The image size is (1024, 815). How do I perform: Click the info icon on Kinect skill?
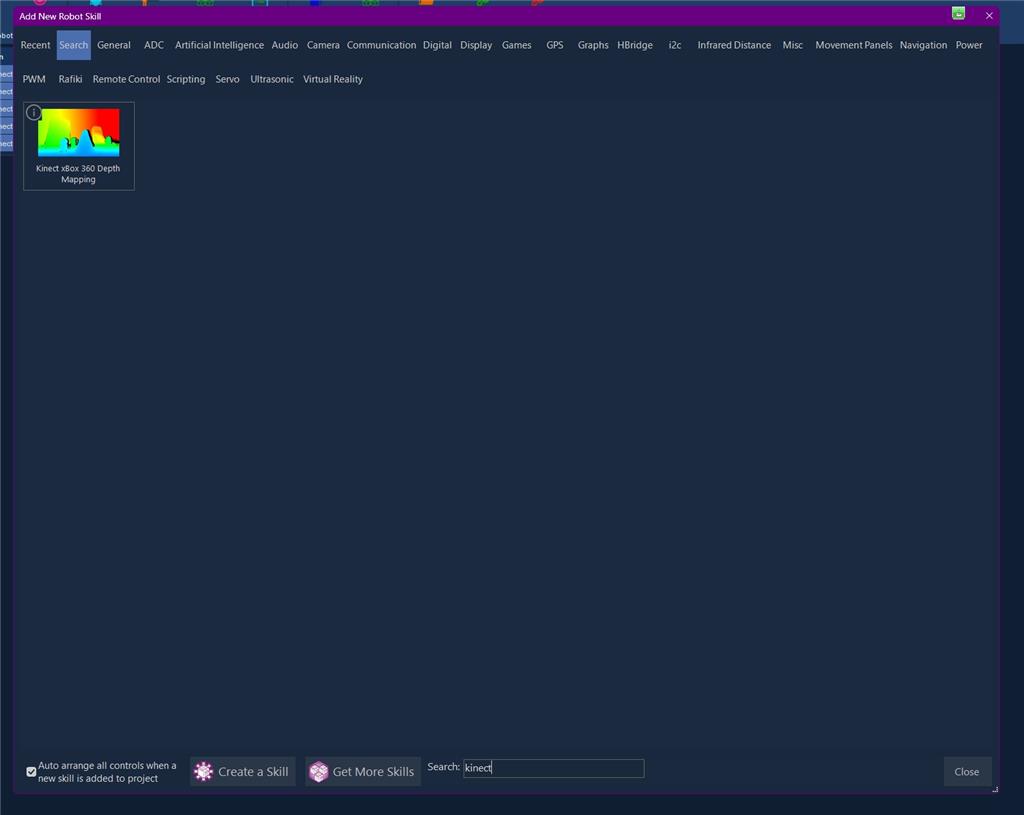pyautogui.click(x=33, y=113)
